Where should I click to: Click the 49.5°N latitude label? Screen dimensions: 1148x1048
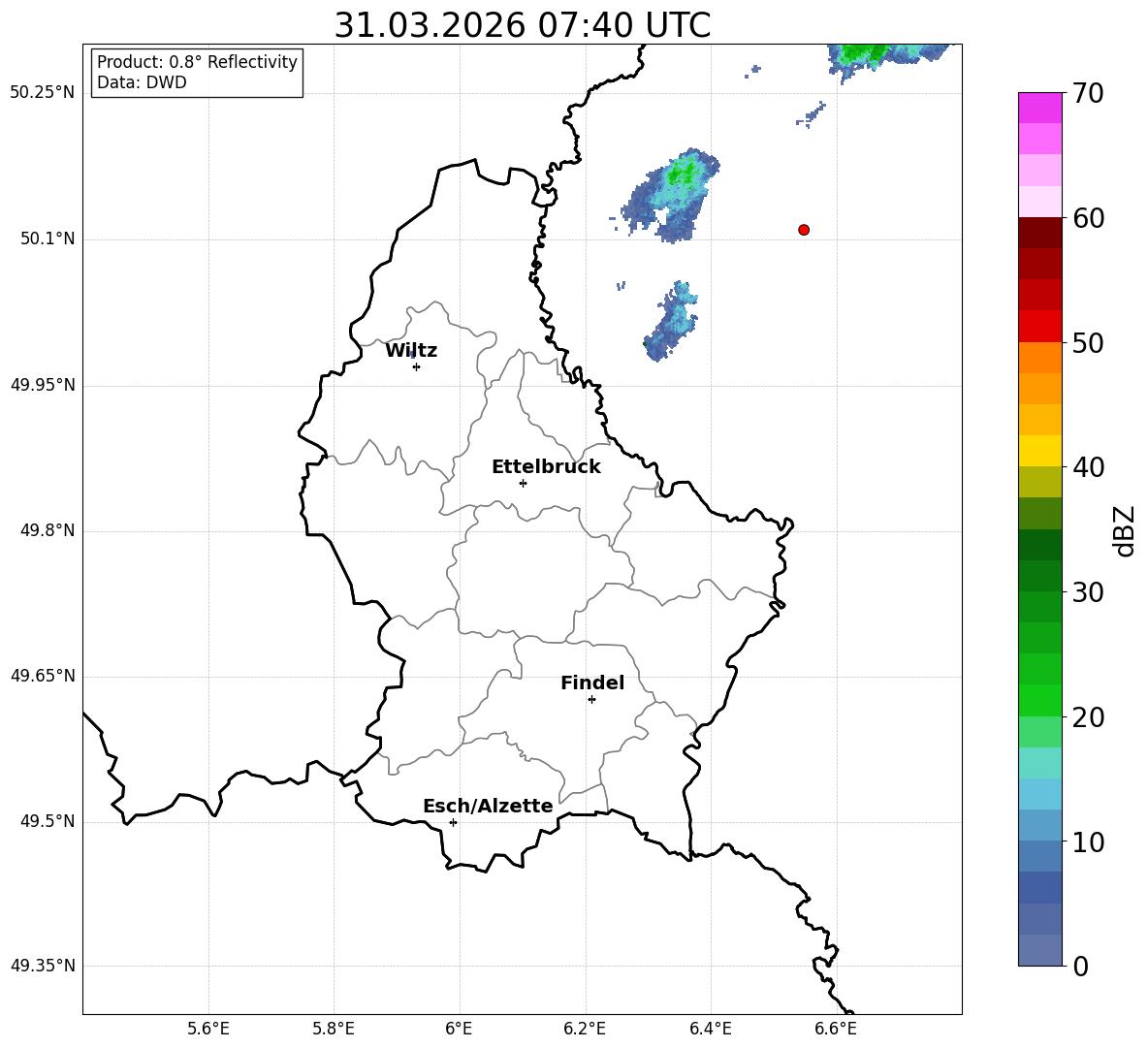point(48,821)
